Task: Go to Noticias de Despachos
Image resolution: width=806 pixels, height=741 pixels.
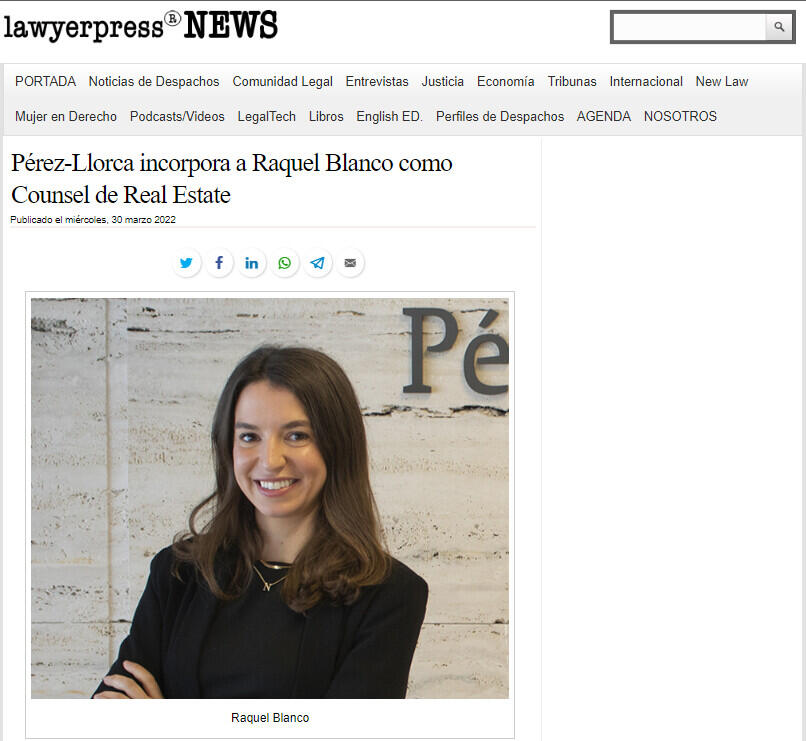Action: (x=154, y=82)
